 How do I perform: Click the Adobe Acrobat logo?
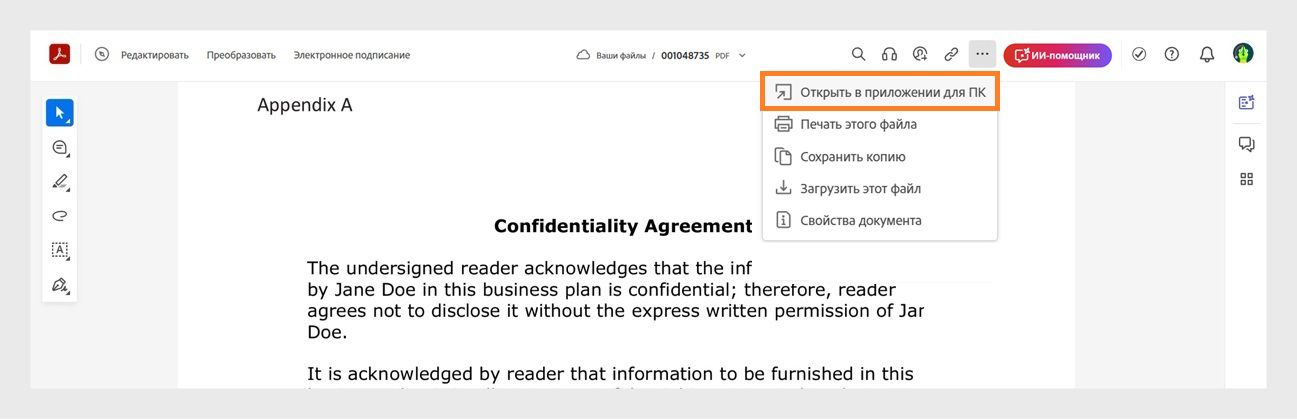pos(59,55)
